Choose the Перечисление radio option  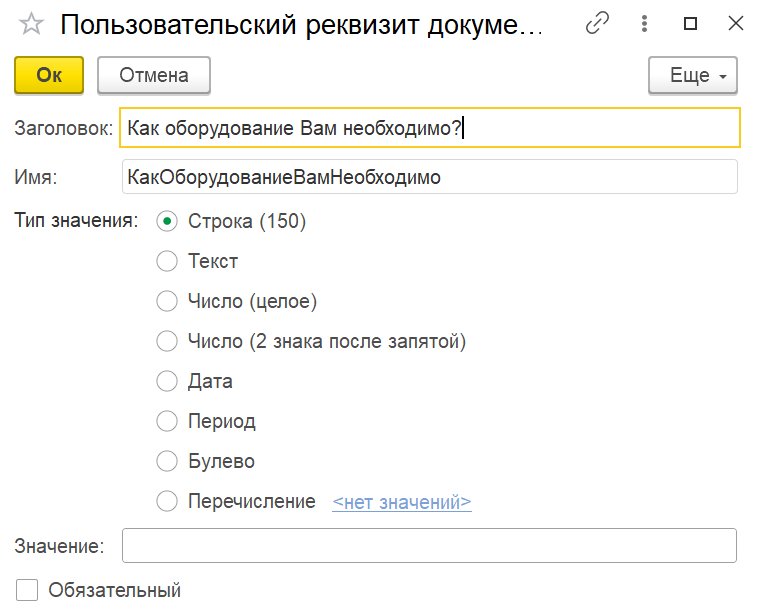click(x=167, y=501)
